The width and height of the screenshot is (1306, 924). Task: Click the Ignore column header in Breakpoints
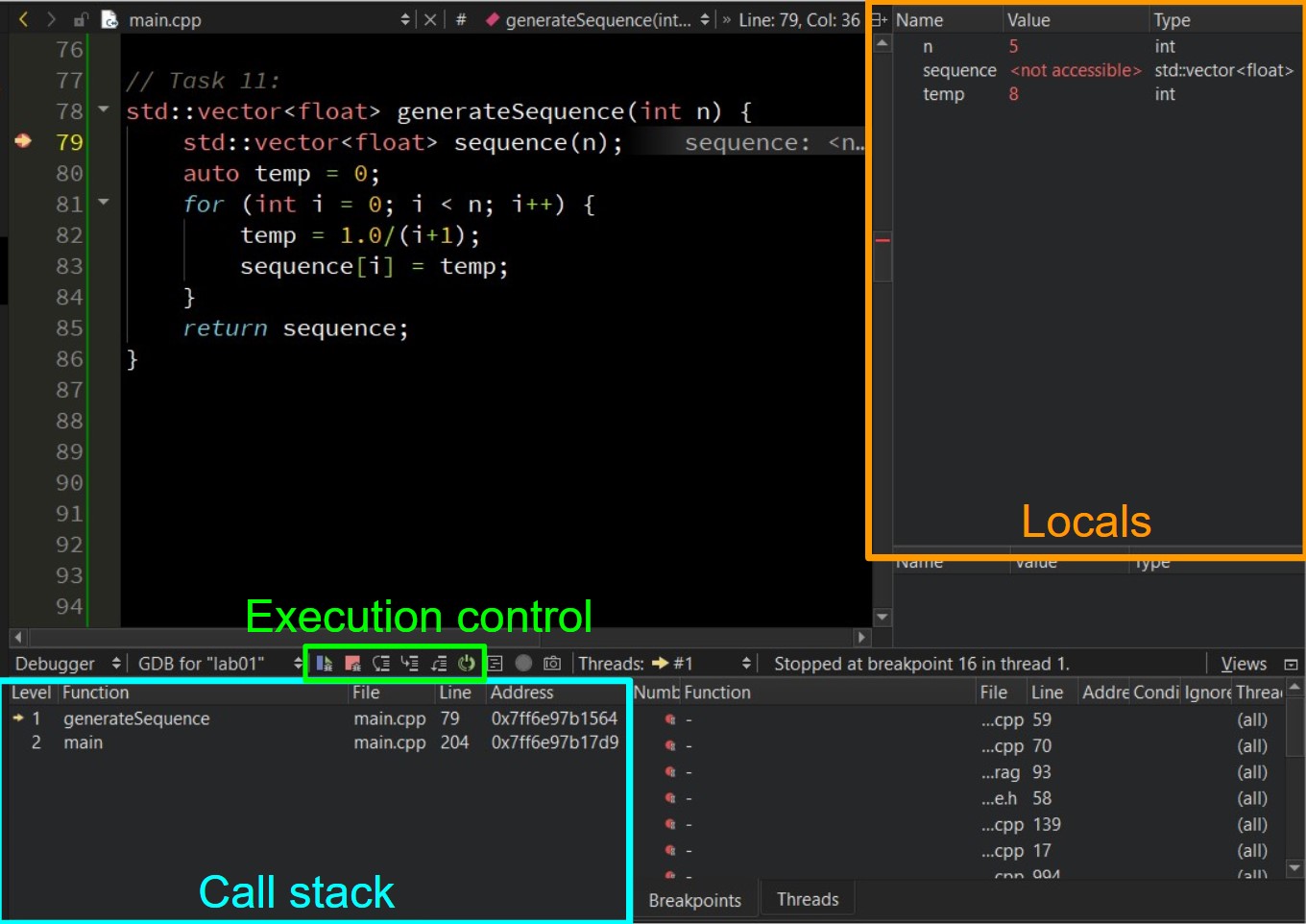tap(1207, 693)
